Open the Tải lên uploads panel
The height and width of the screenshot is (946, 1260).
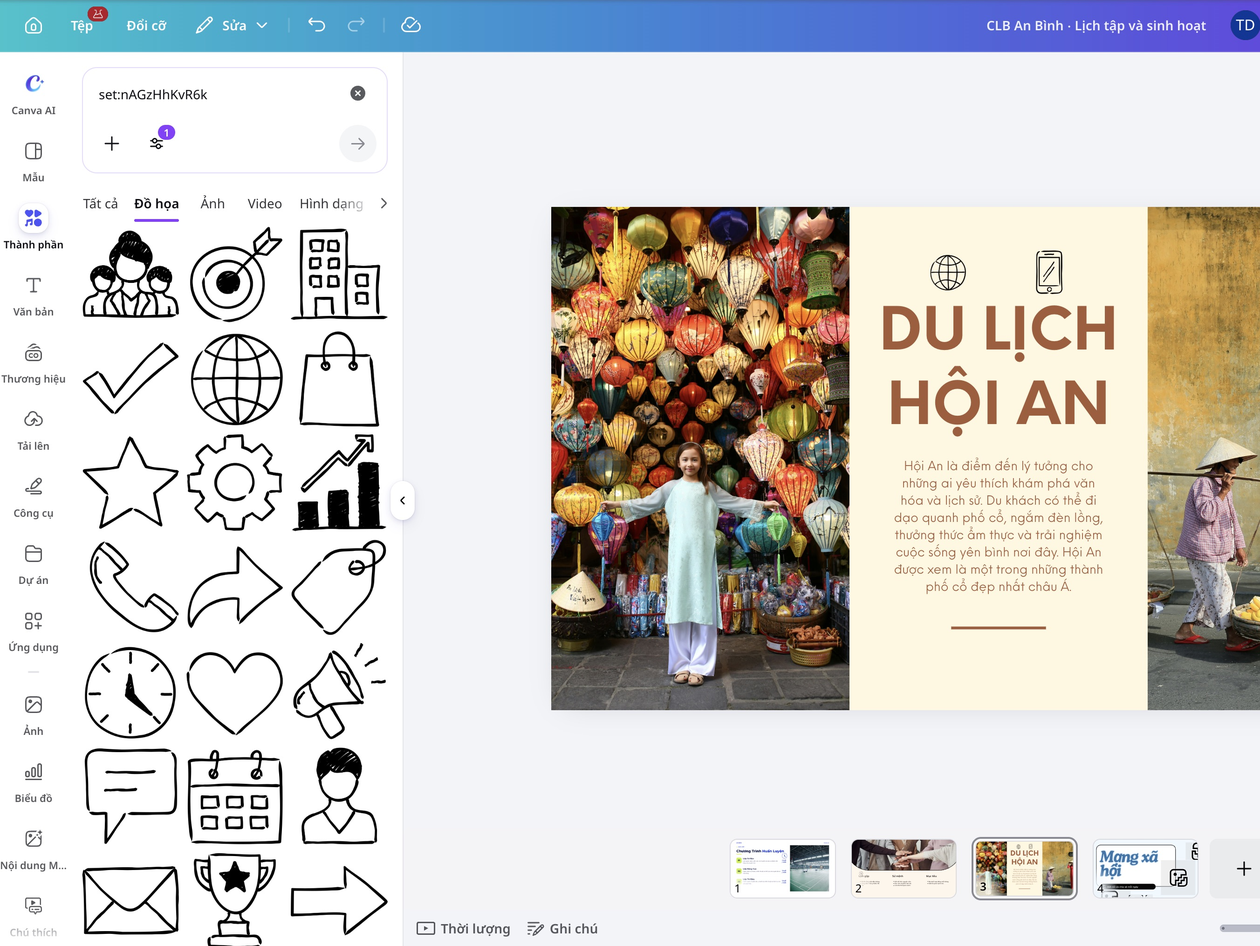[x=33, y=428]
